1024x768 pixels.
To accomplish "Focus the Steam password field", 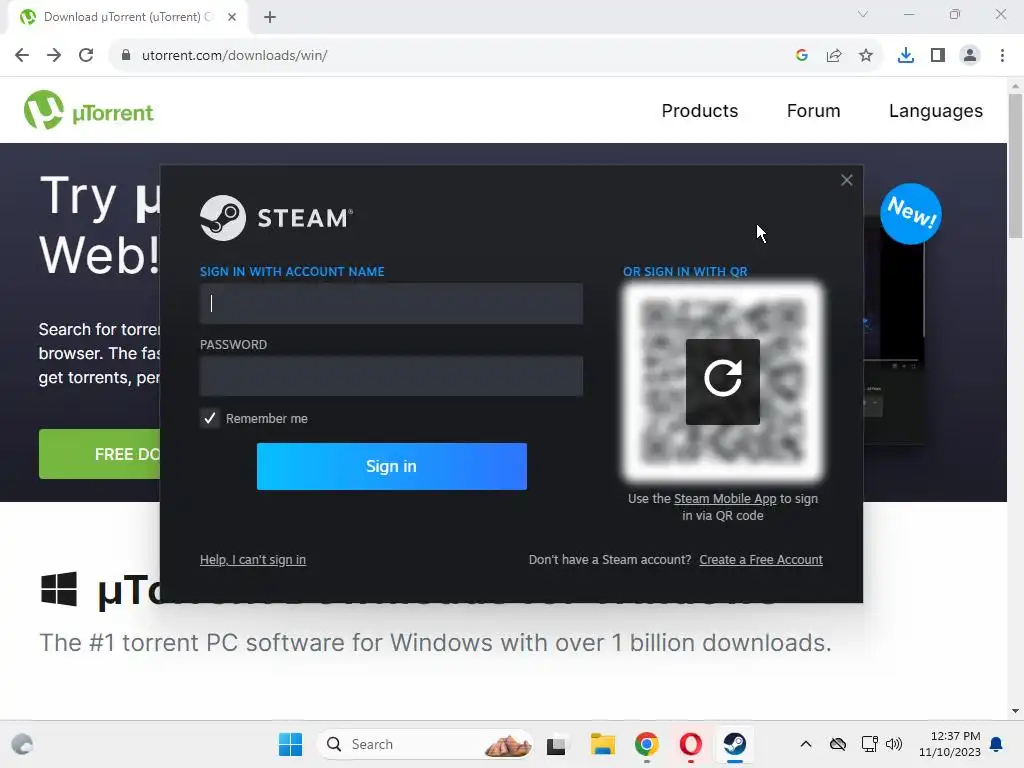I will click(391, 376).
